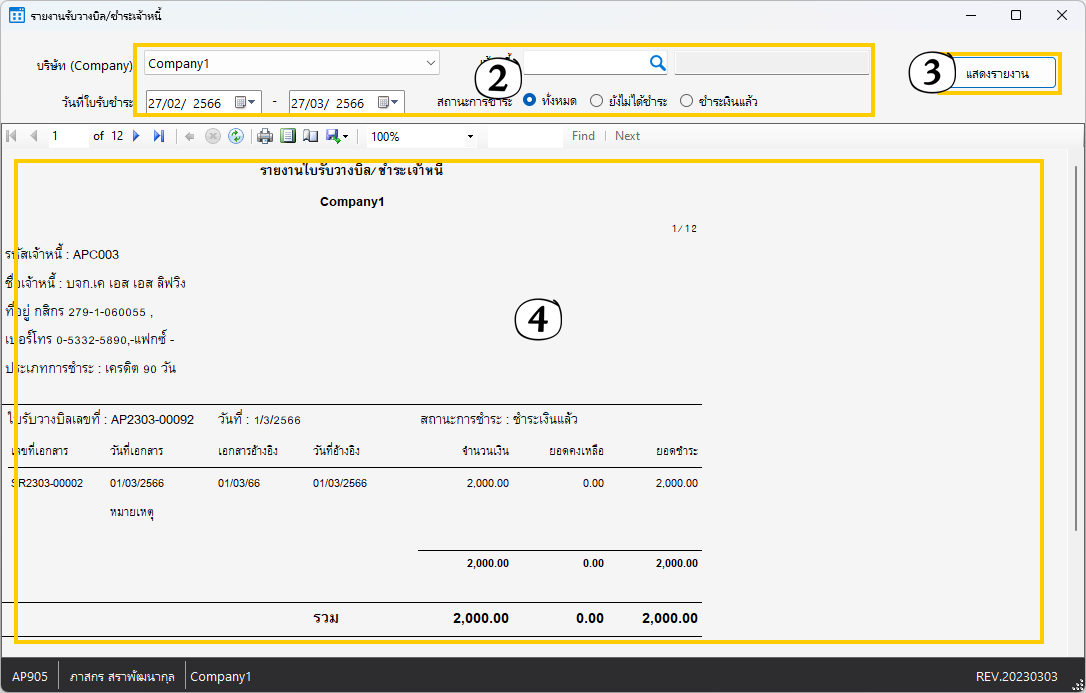The height and width of the screenshot is (693, 1086).
Task: Click Next search result link
Action: 627,136
